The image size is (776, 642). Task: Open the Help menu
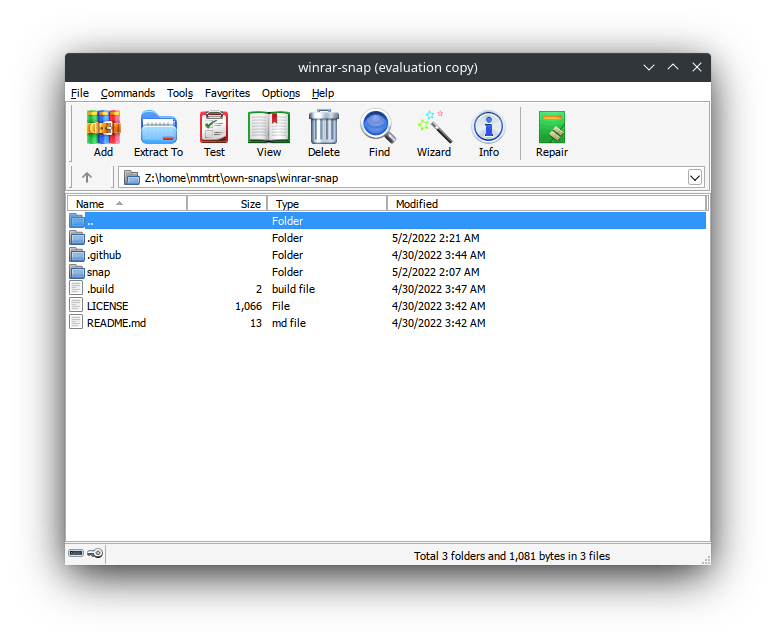323,93
